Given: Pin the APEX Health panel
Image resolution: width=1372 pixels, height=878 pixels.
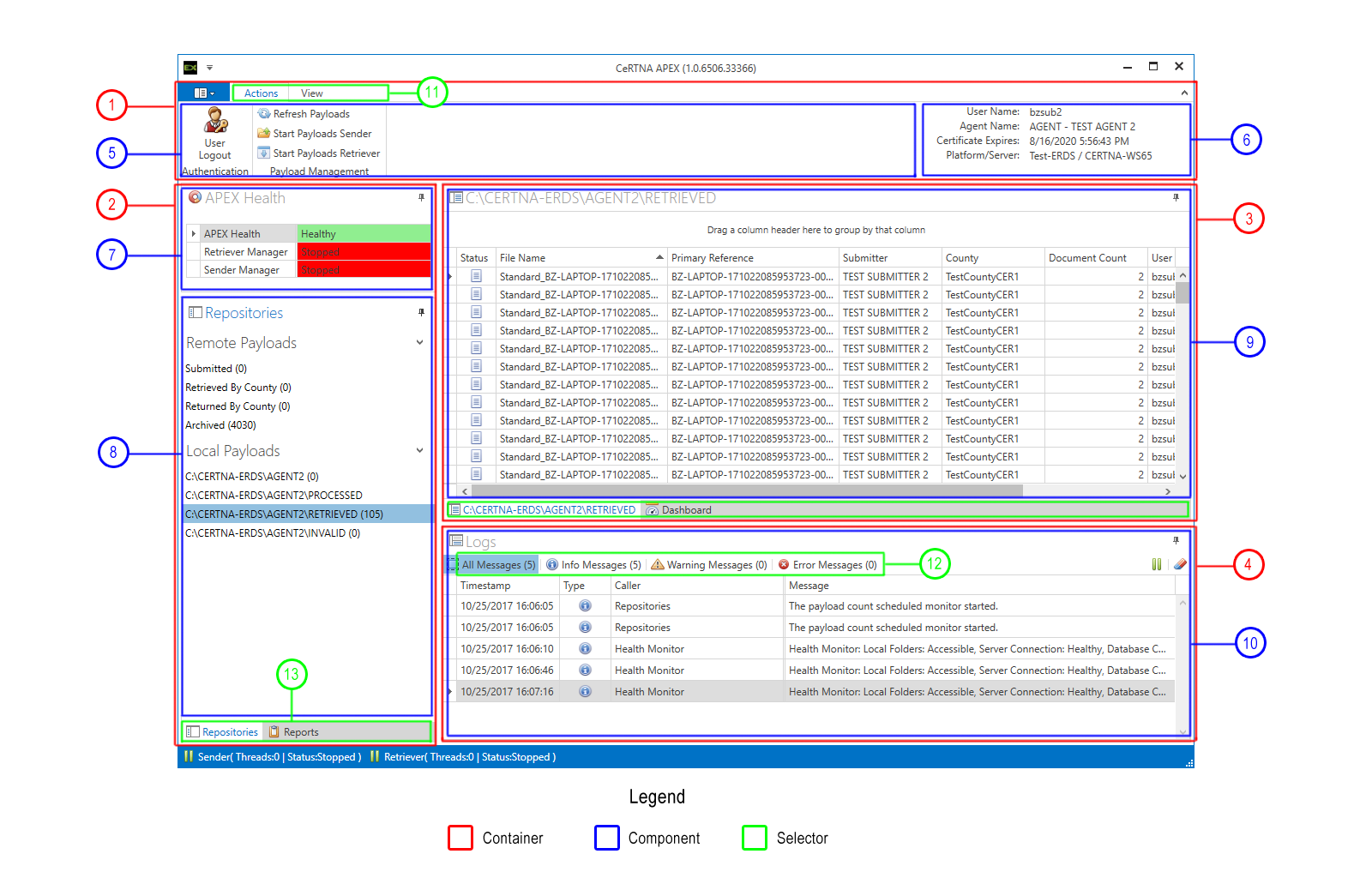Looking at the screenshot, I should [x=421, y=198].
